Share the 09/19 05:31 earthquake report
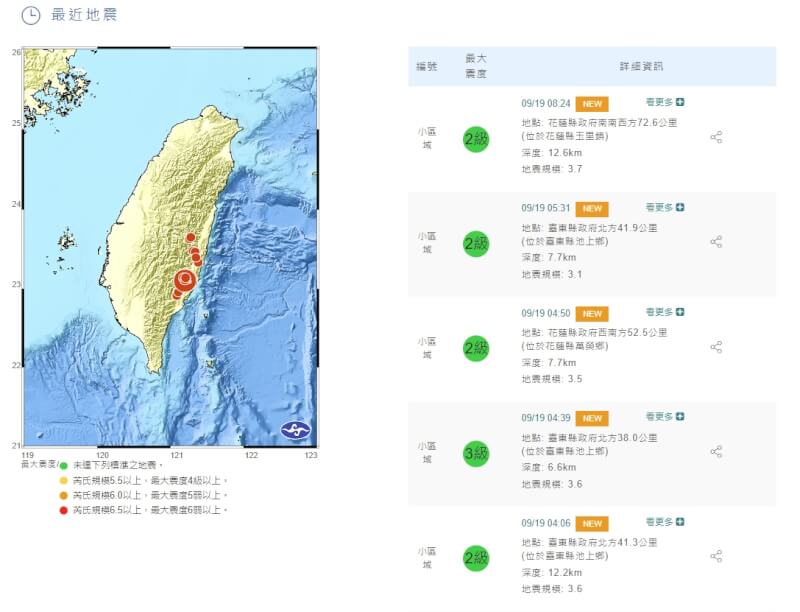The height and width of the screenshot is (612, 800). [x=716, y=242]
